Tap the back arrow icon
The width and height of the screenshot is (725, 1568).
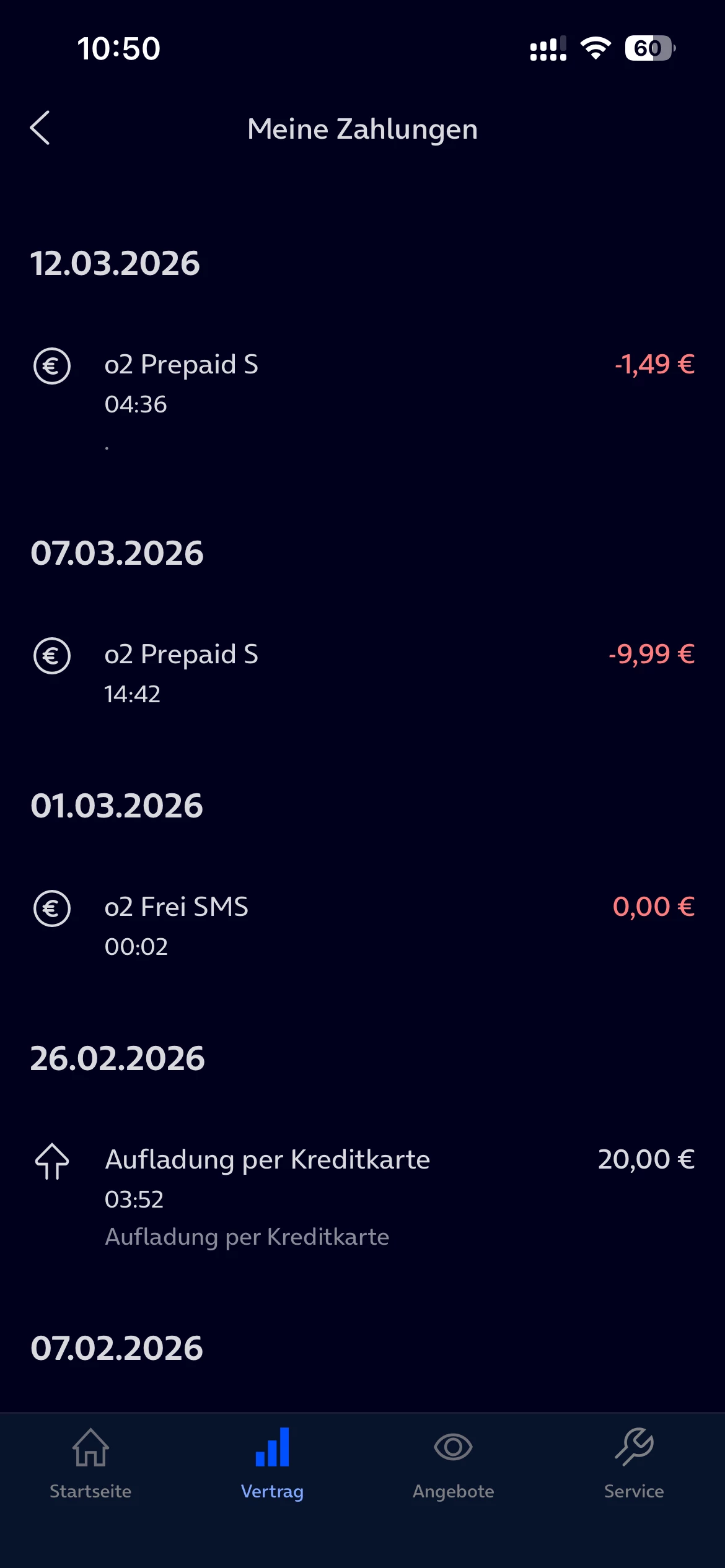pyautogui.click(x=40, y=128)
